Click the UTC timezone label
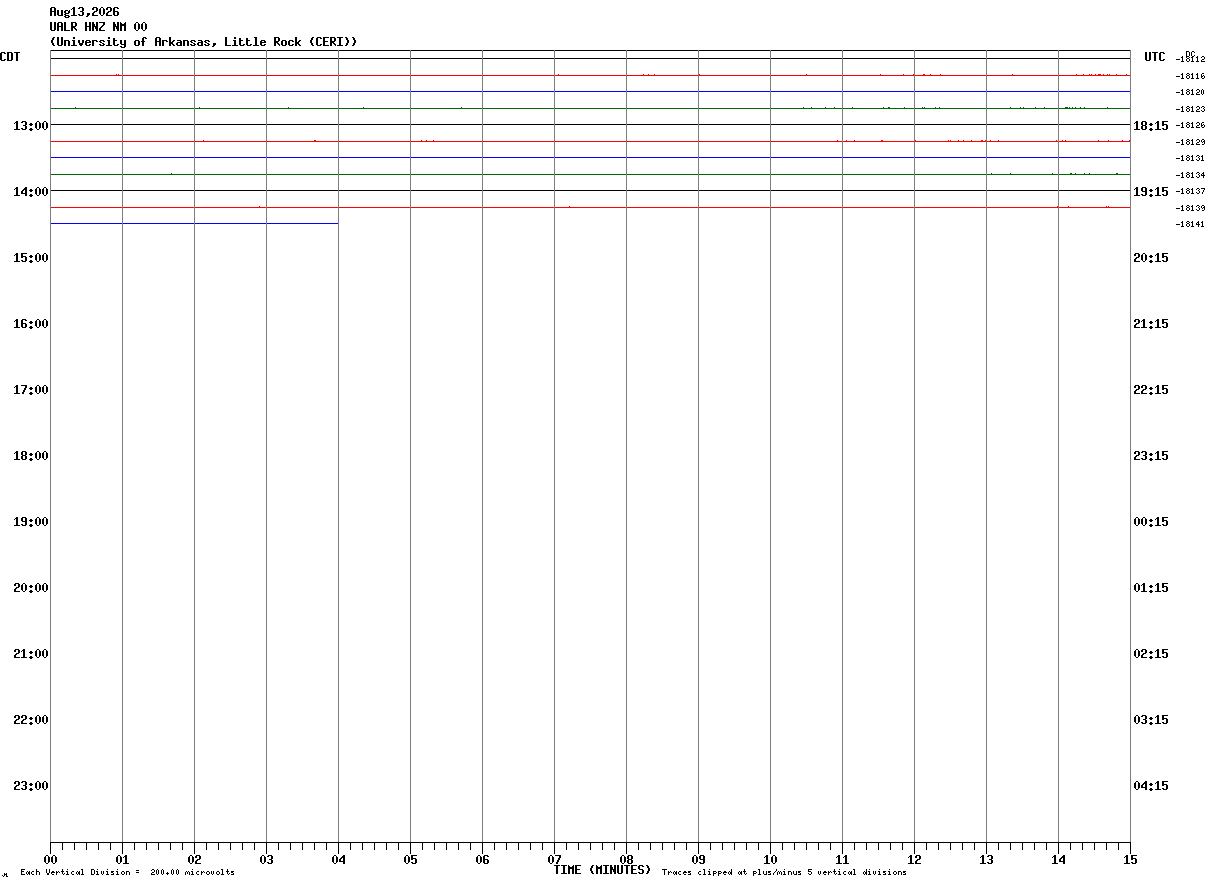 1155,57
